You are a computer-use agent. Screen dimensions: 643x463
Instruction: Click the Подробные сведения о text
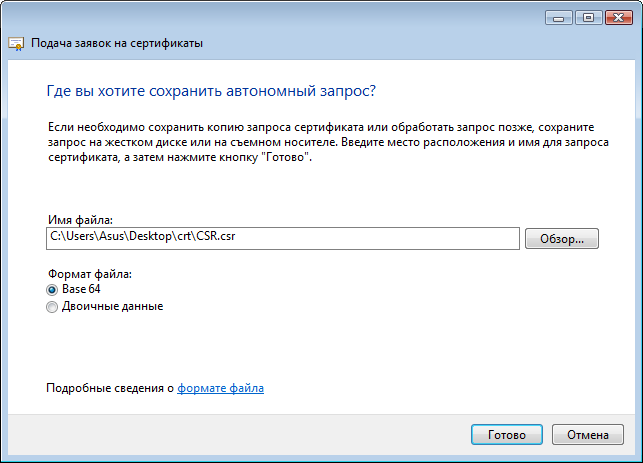point(110,388)
